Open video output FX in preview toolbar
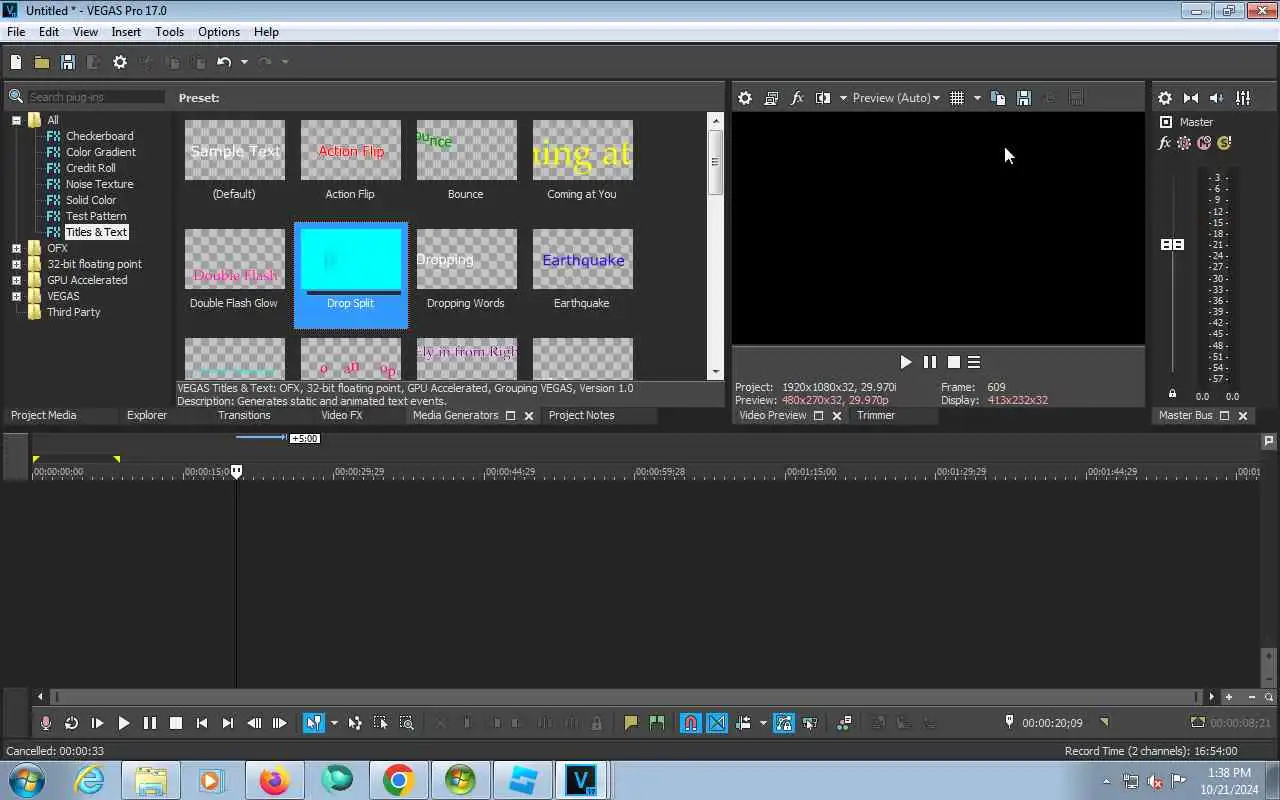This screenshot has height=800, width=1280. pyautogui.click(x=797, y=98)
